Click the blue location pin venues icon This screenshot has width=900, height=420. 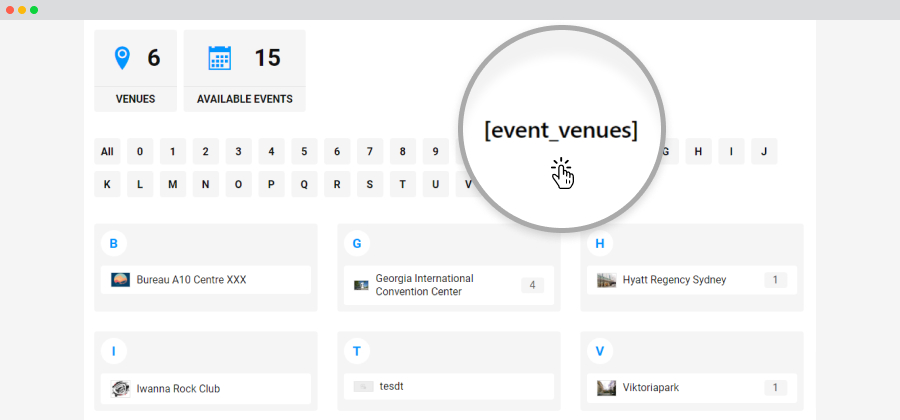click(x=122, y=58)
